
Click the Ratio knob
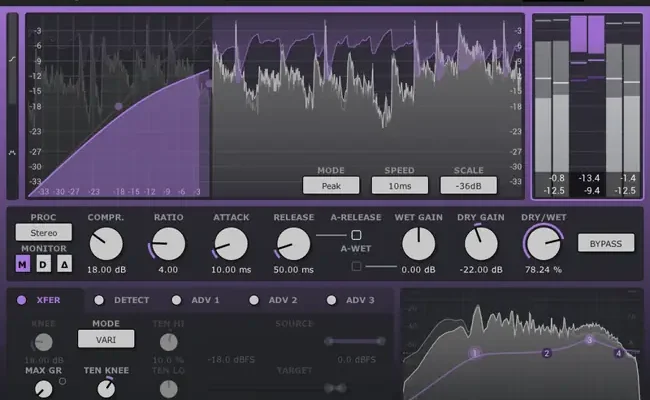pyautogui.click(x=168, y=243)
